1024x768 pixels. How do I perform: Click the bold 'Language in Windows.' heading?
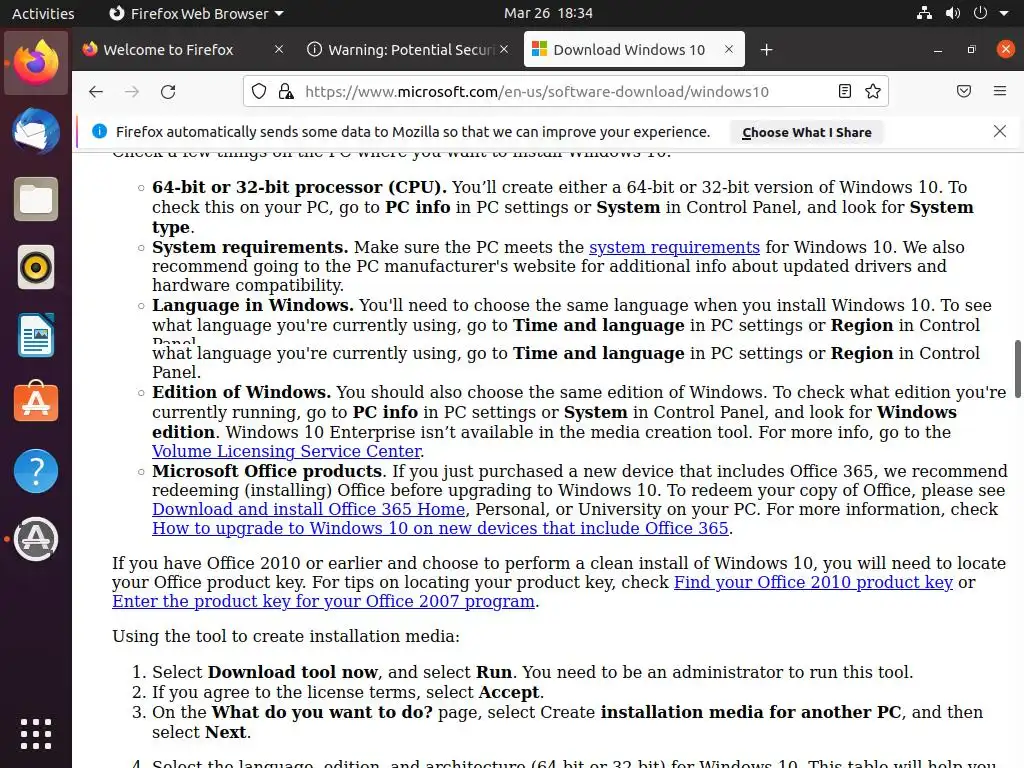(x=253, y=306)
